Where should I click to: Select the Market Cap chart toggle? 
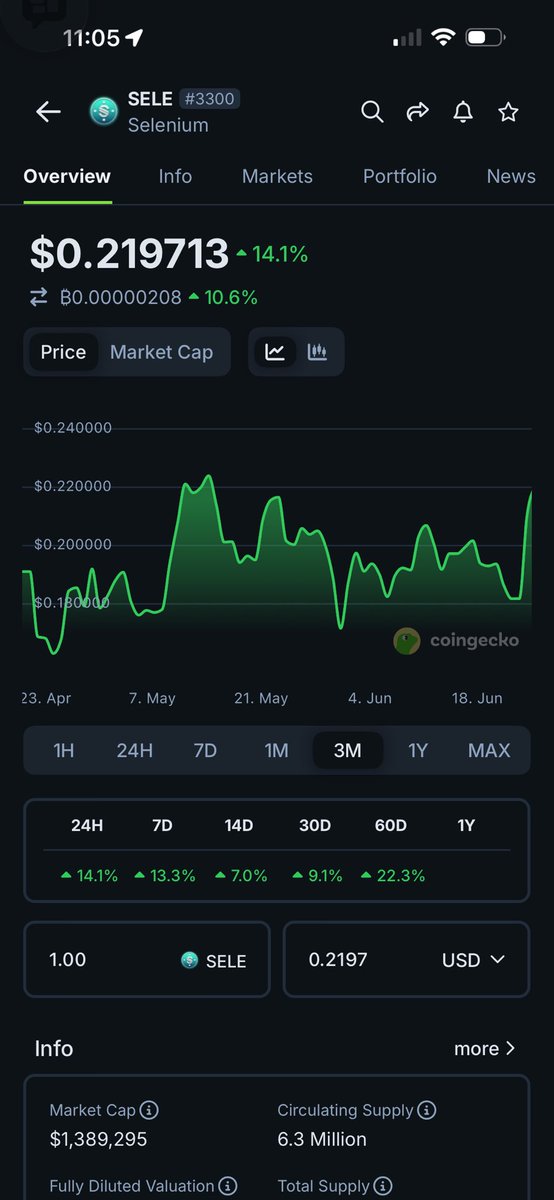pos(161,352)
